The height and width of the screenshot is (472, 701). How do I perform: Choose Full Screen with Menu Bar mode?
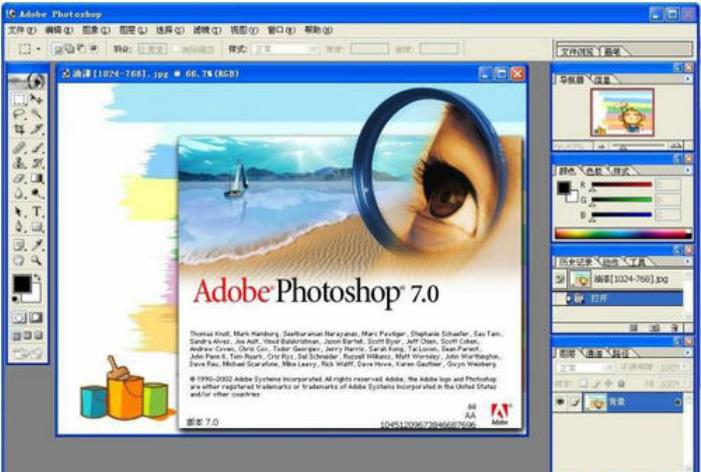pos(28,336)
